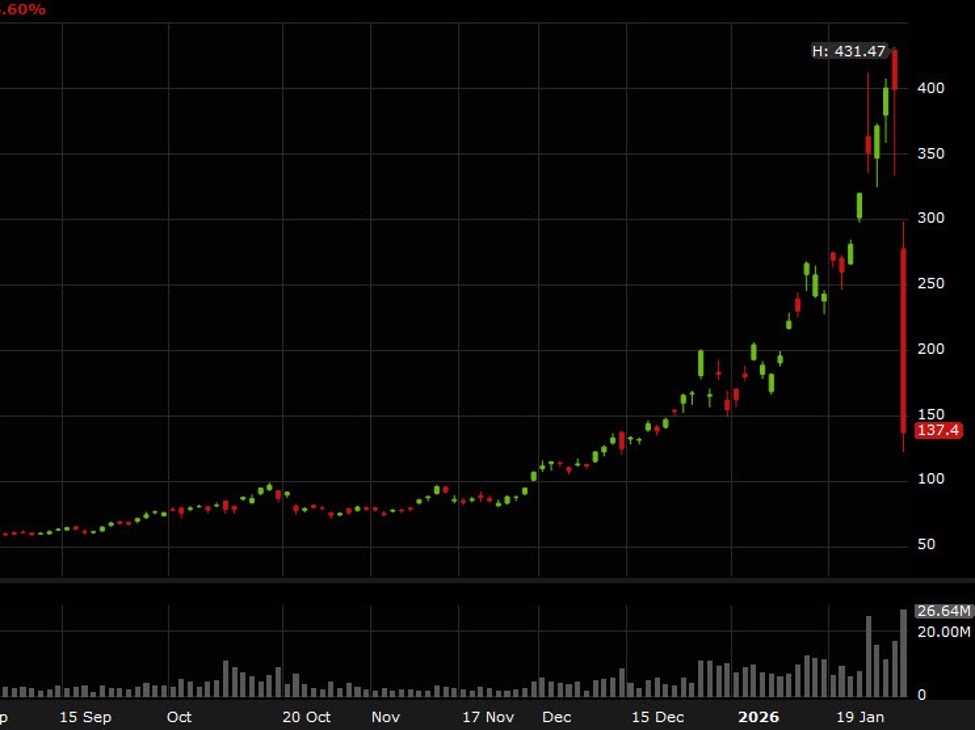Screen dimensions: 975x730
Task: Click the 200 price axis label
Action: pyautogui.click(x=932, y=349)
